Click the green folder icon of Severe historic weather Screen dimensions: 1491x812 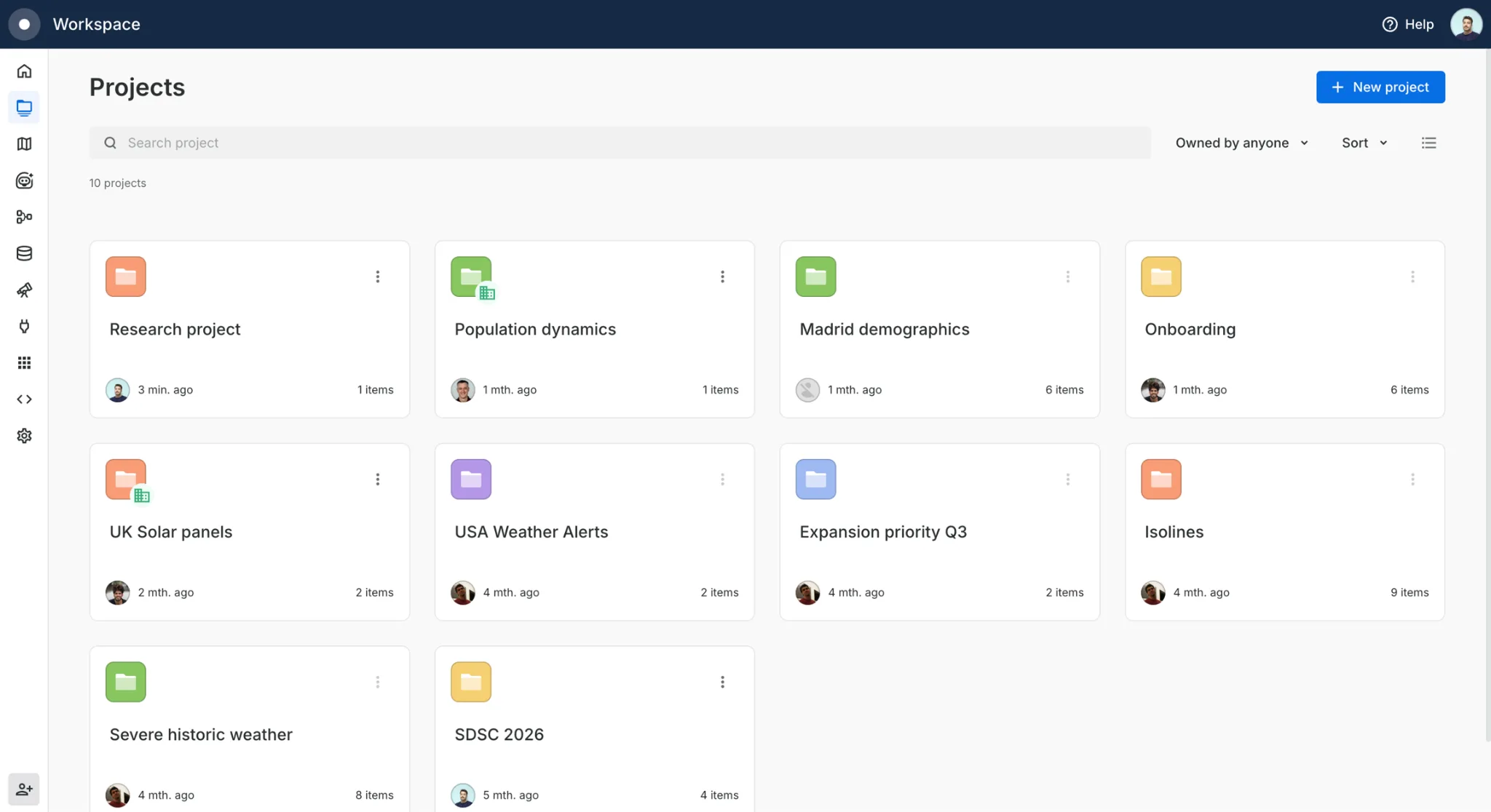coord(125,682)
